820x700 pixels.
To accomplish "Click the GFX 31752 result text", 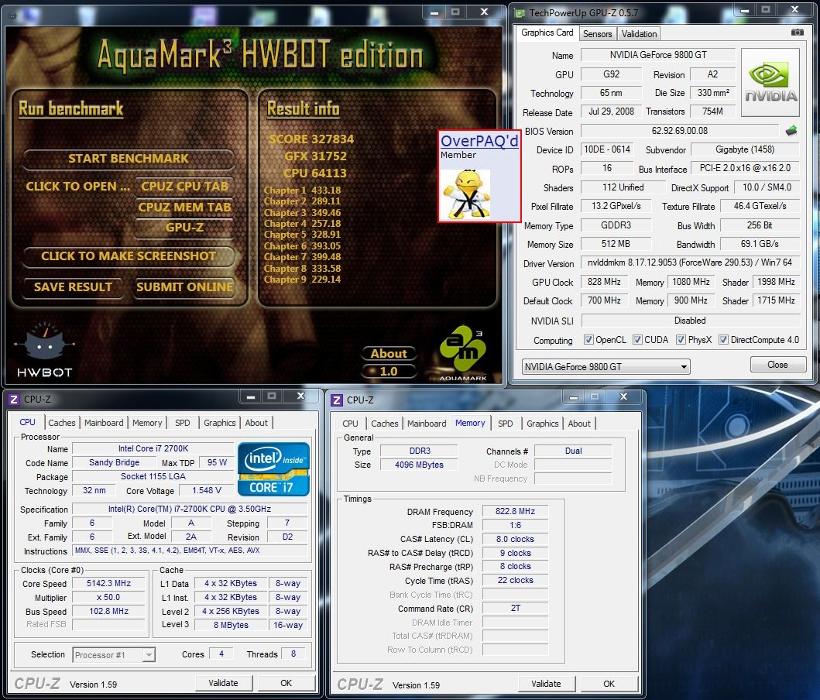I will [315, 156].
